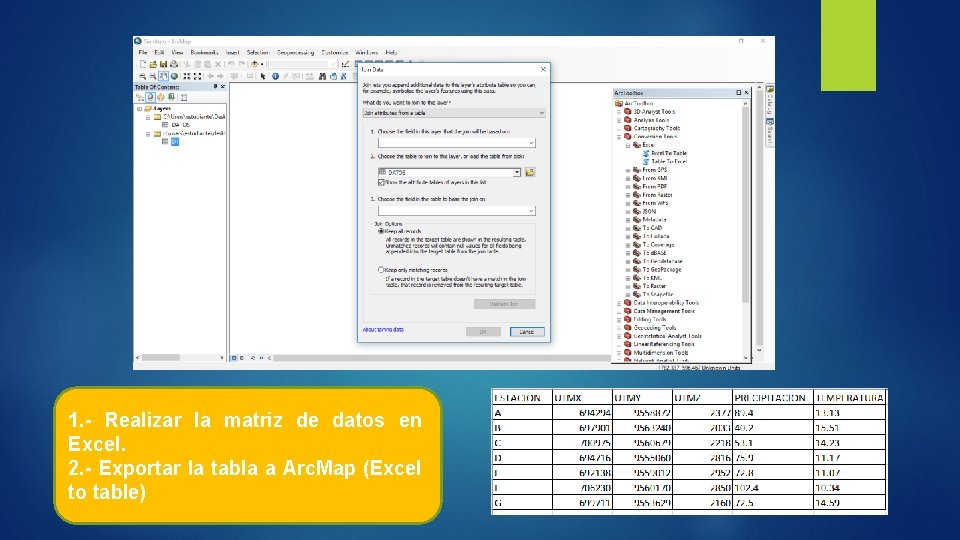This screenshot has height=540, width=960.
Task: Click the Fixed Zoom In arrows icon
Action: coord(187,77)
